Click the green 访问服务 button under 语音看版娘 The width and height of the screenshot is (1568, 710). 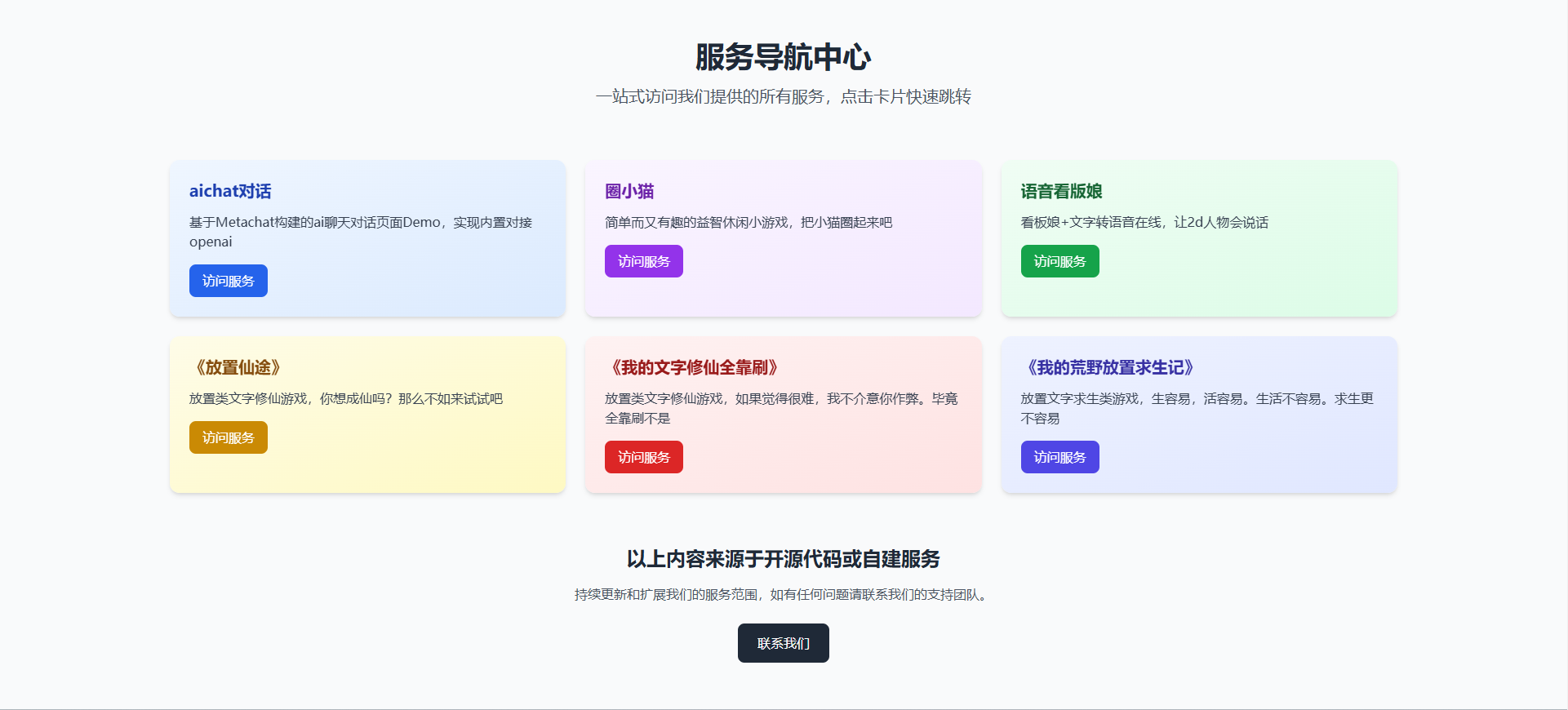click(x=1059, y=261)
